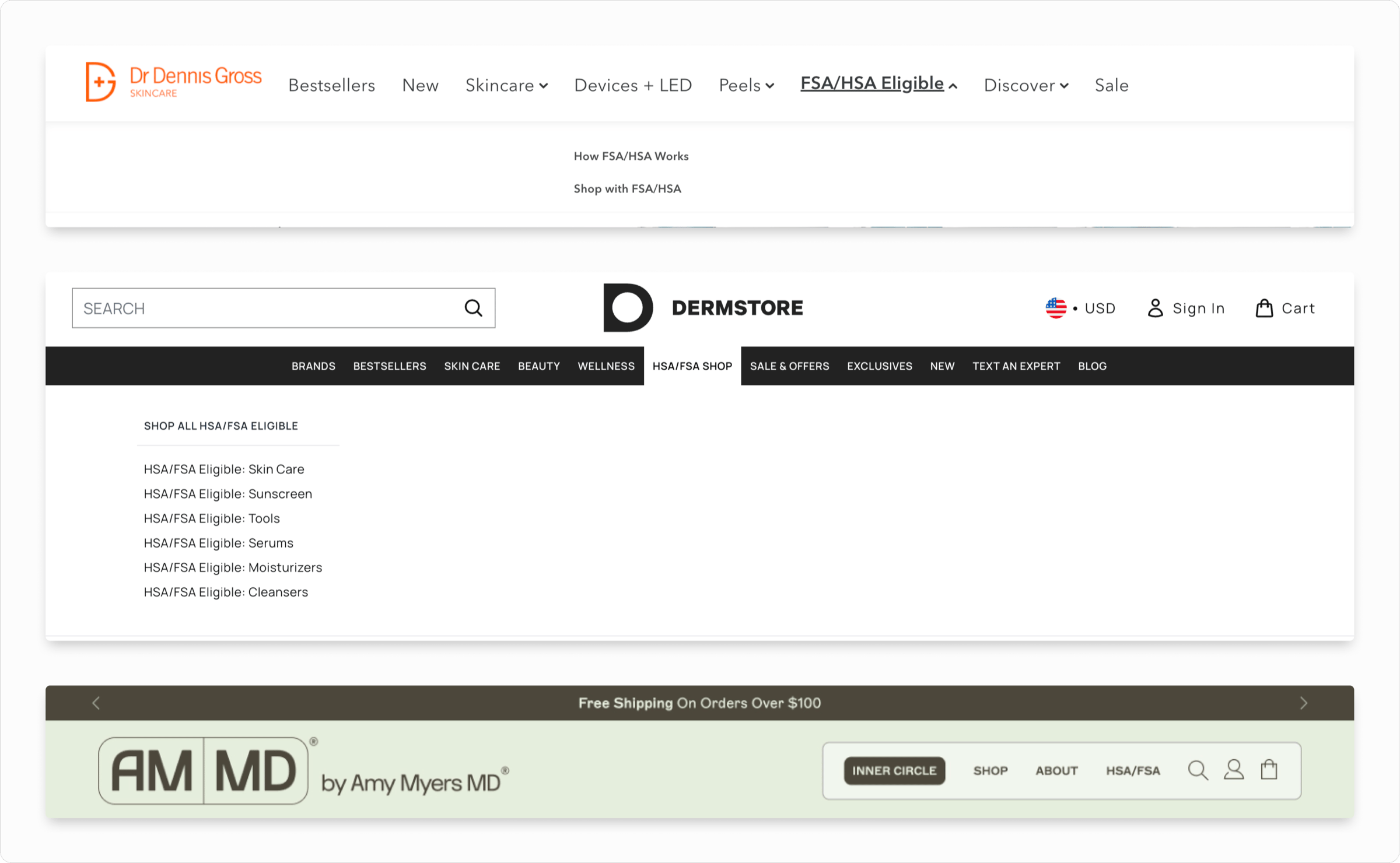Open Shop with FSA/HSA link
The width and height of the screenshot is (1400, 863).
click(x=627, y=189)
